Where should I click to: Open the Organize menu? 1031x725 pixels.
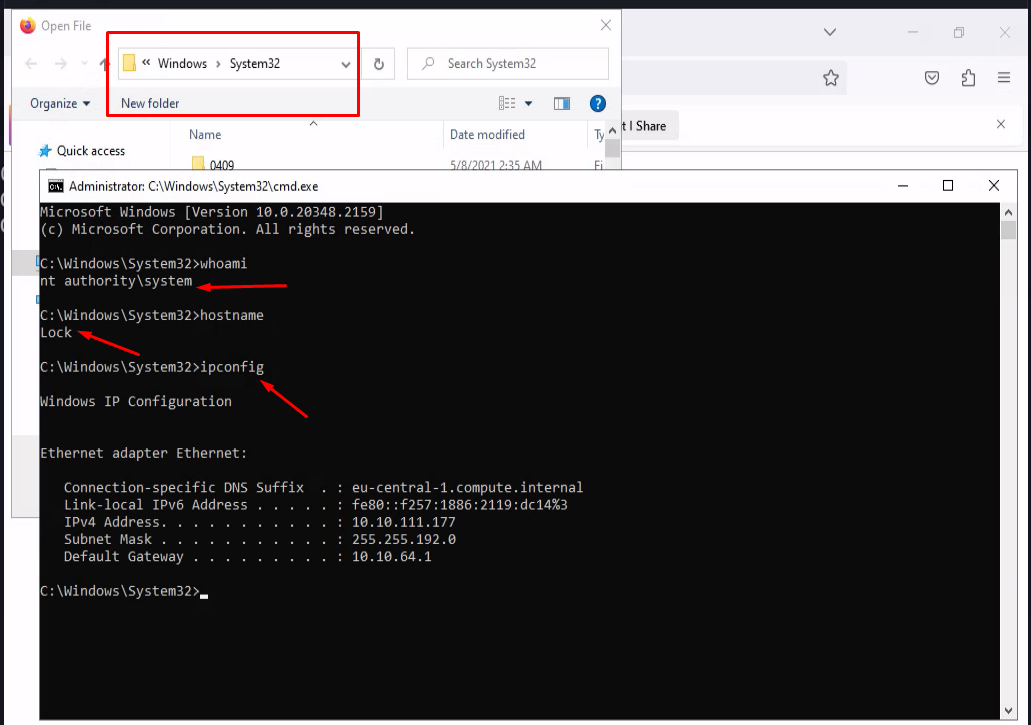(60, 103)
